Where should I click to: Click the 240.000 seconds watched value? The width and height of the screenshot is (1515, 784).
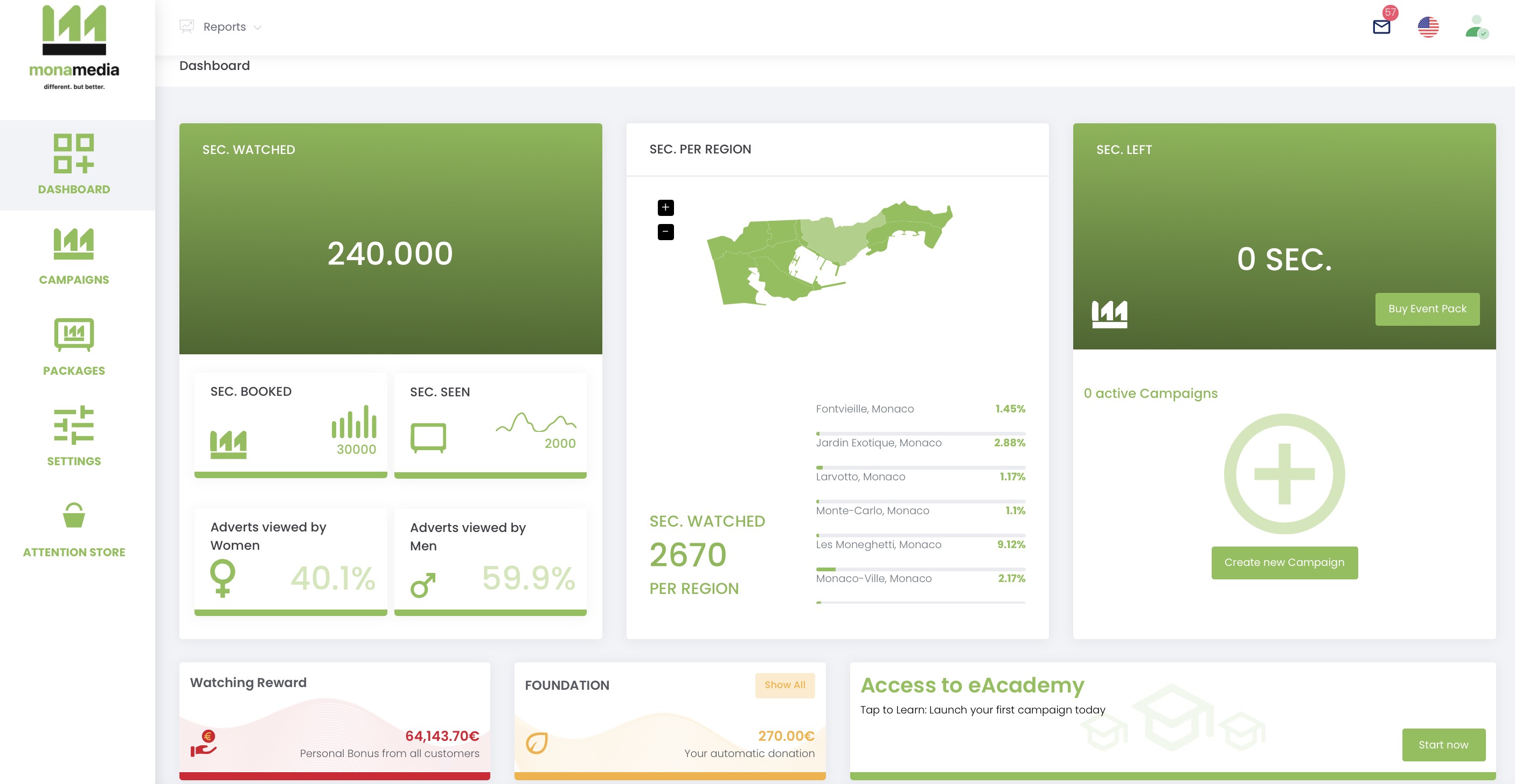tap(390, 253)
